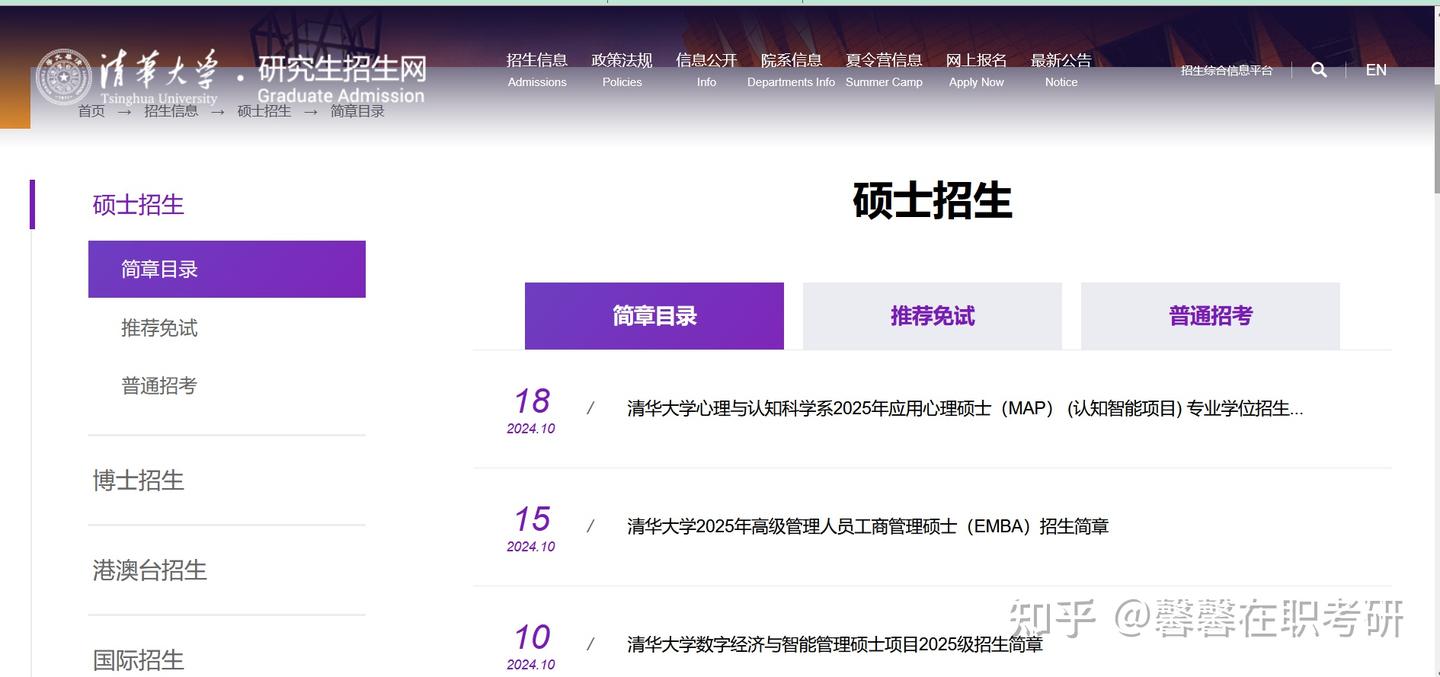This screenshot has width=1440, height=677.
Task: Switch to the 推荐免试 tab
Action: click(932, 316)
